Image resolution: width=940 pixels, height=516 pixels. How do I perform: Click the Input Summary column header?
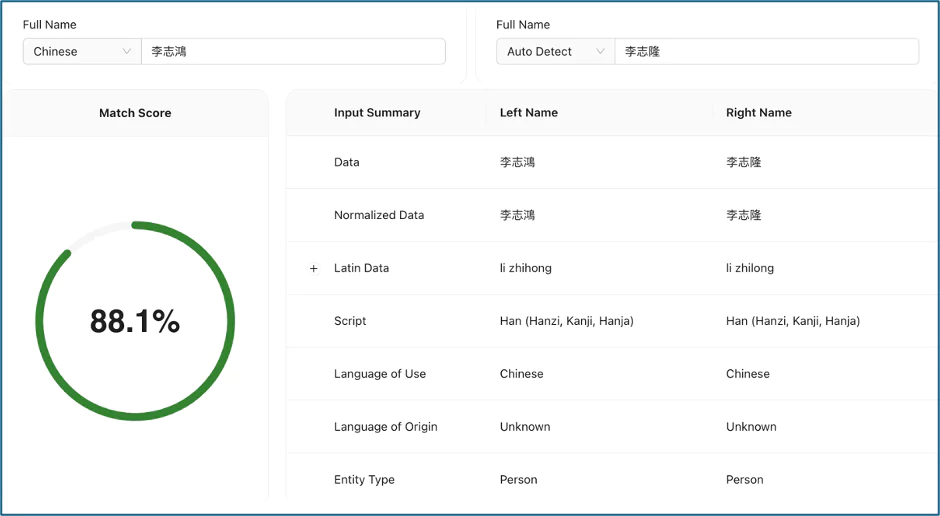point(377,113)
